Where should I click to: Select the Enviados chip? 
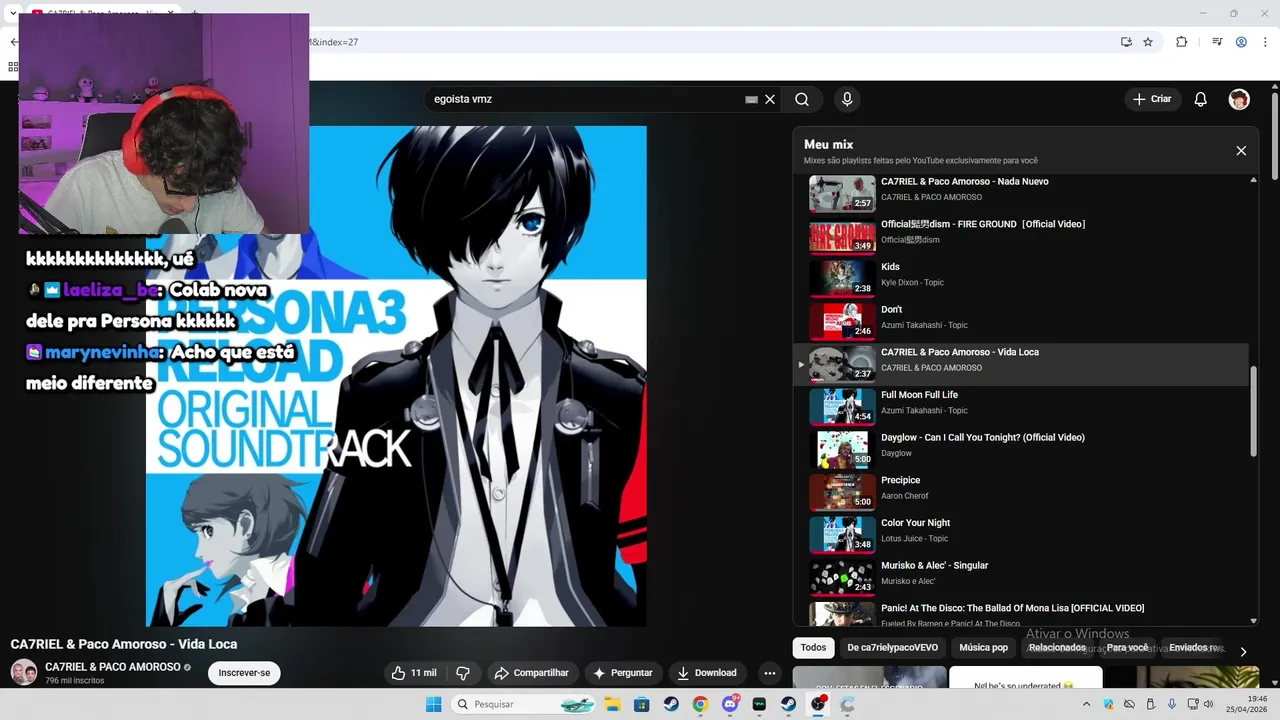coord(1192,648)
